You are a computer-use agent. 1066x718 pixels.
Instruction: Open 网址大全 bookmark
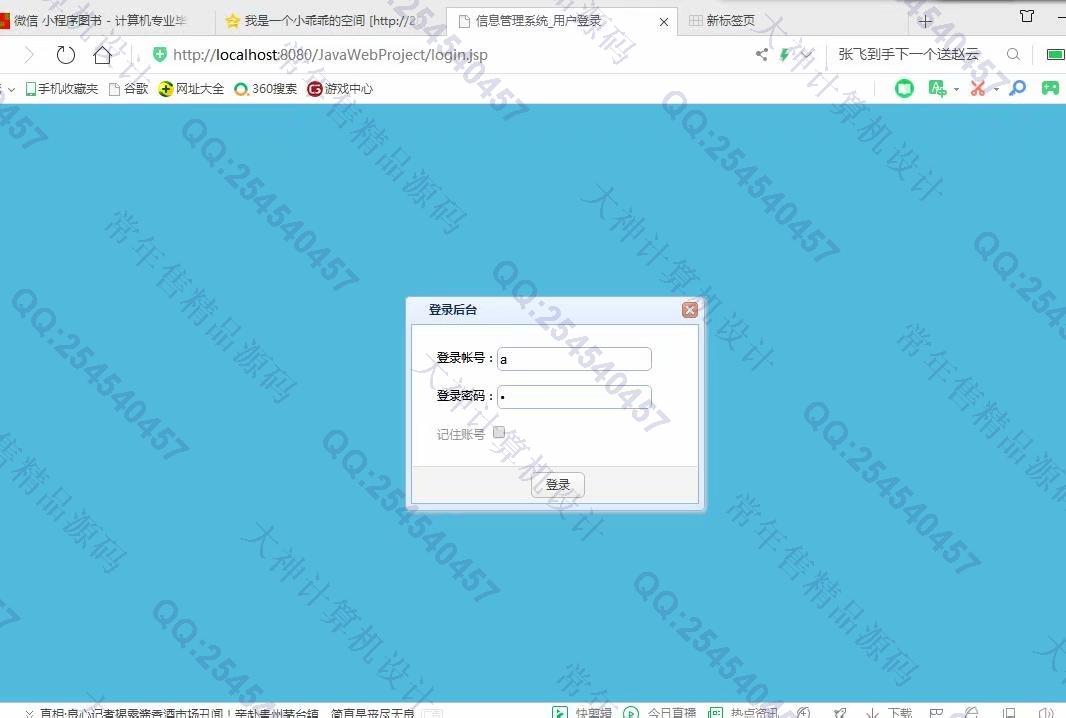(x=191, y=88)
